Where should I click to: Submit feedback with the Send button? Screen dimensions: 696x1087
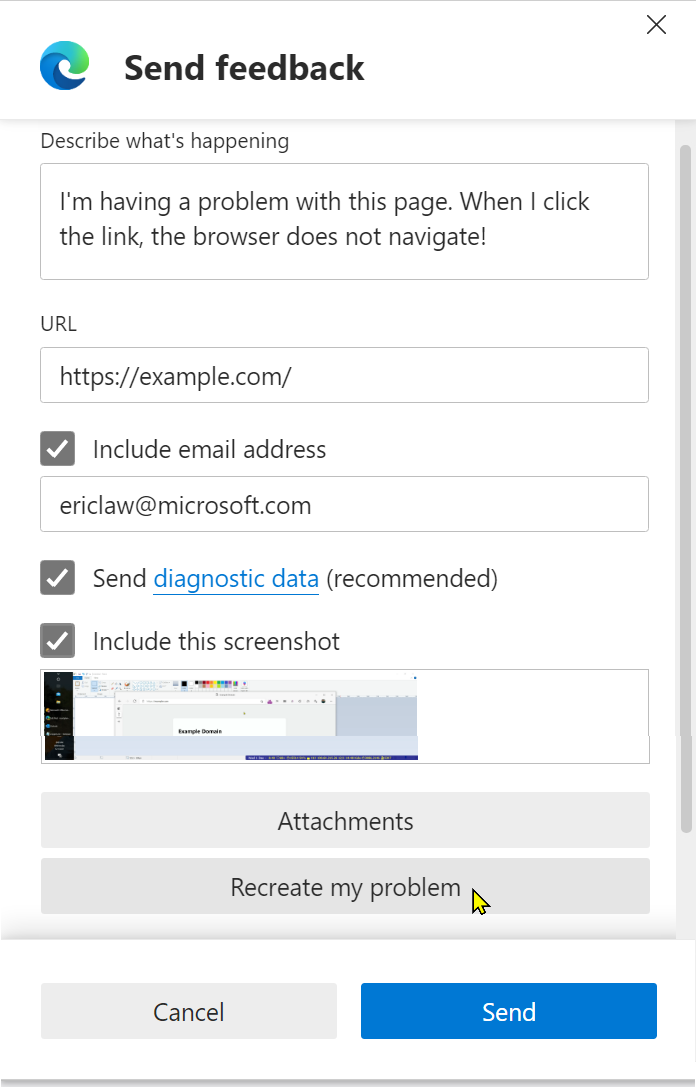coord(508,1011)
